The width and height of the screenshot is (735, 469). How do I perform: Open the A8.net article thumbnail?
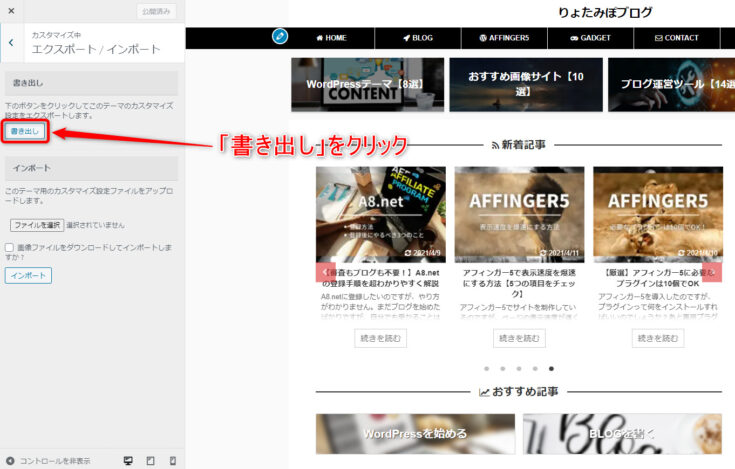tap(381, 214)
